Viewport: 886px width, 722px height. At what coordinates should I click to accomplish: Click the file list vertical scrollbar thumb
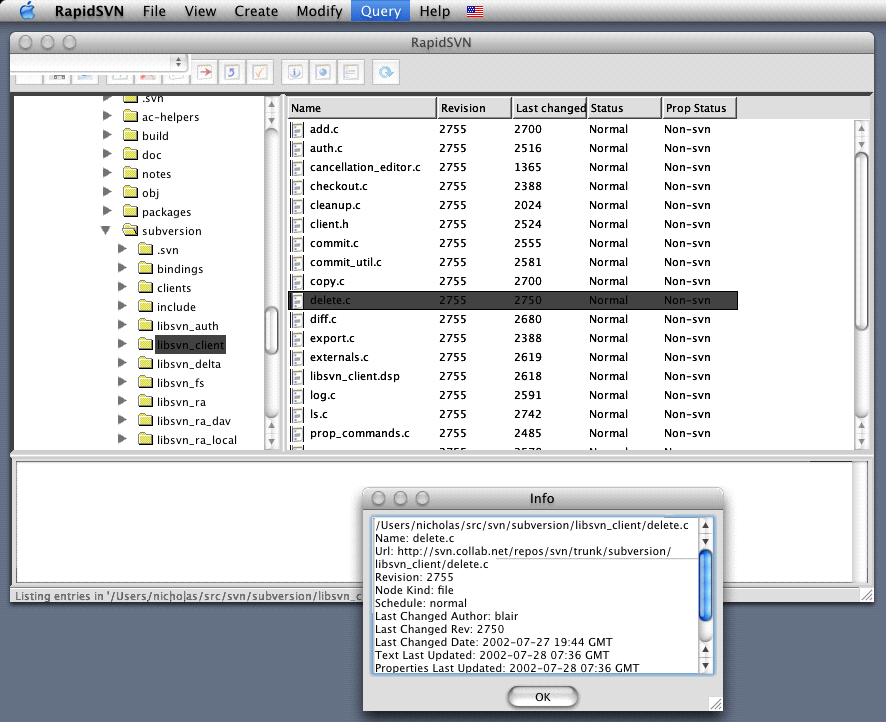click(861, 240)
